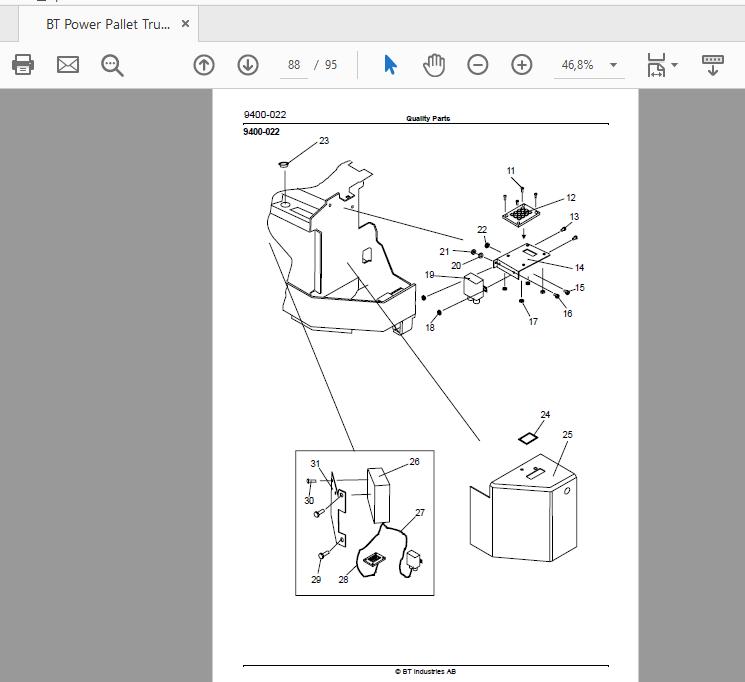Viewport: 745px width, 682px height.
Task: Open the 46,8% zoom level dropdown
Action: [613, 65]
